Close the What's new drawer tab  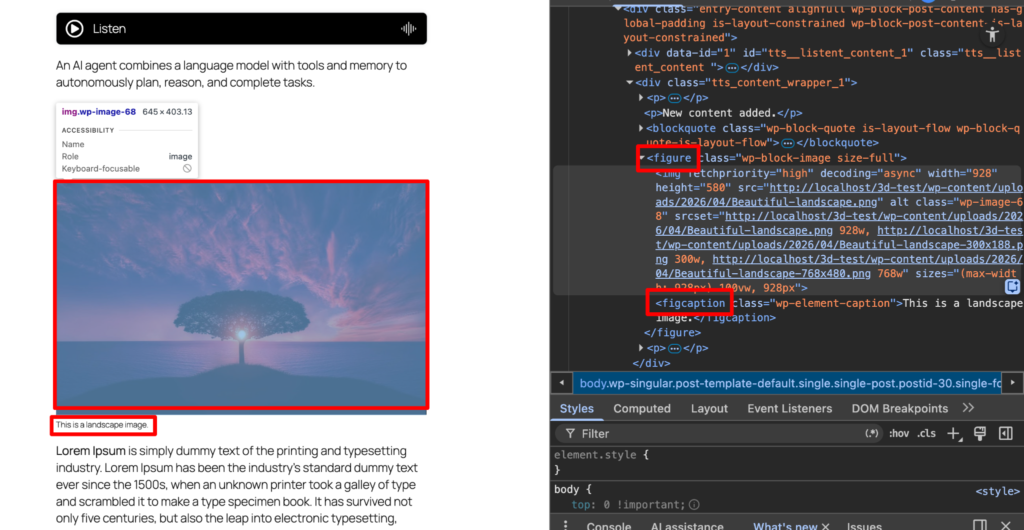pyautogui.click(x=825, y=526)
